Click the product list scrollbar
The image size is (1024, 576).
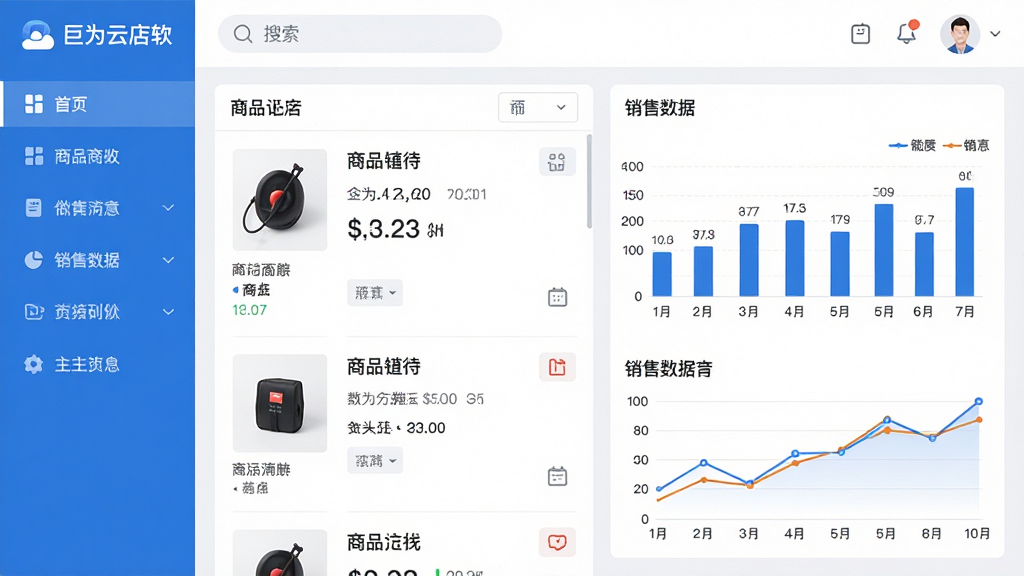589,182
